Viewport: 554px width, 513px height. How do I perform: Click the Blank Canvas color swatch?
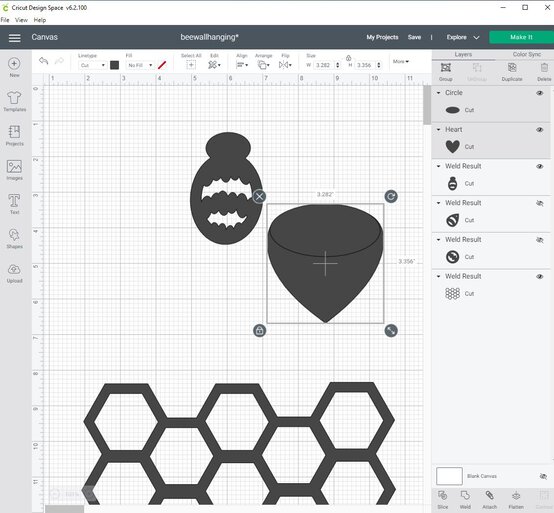click(x=449, y=476)
